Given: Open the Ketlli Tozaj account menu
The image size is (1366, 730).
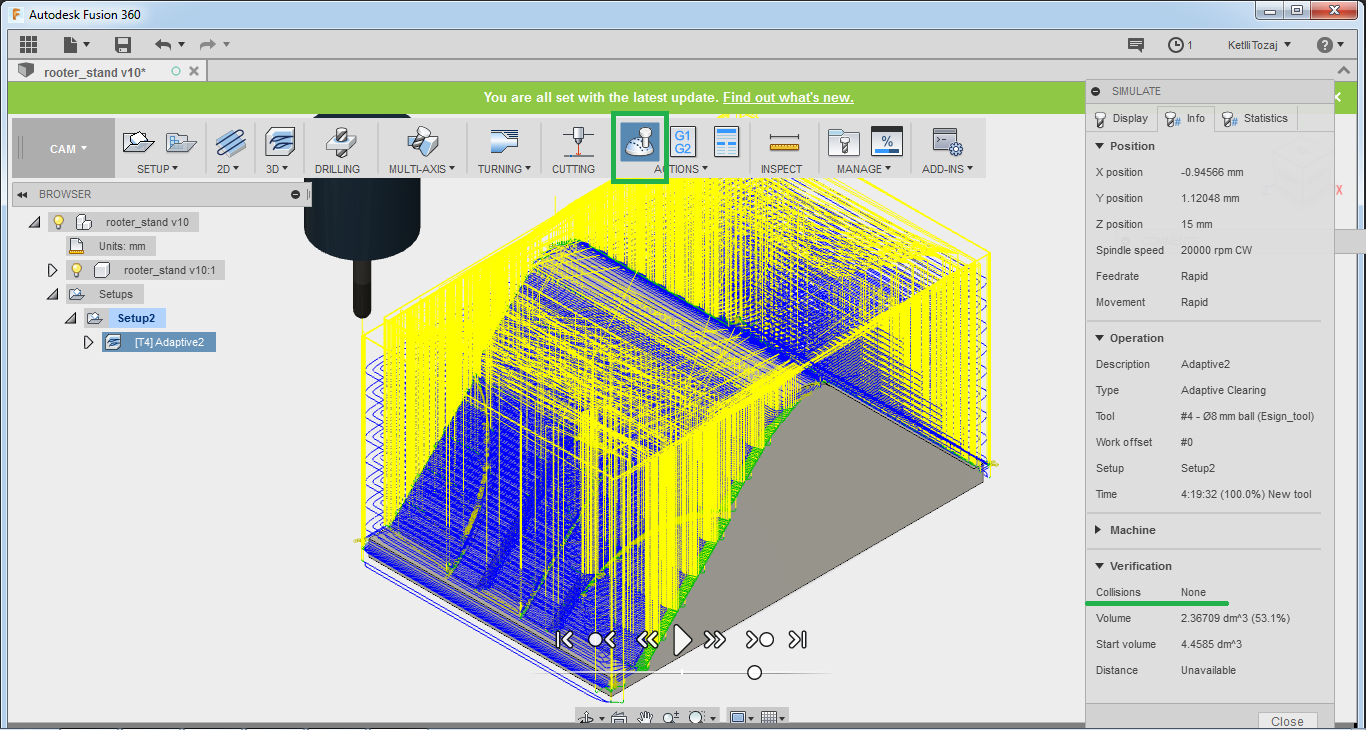Looking at the screenshot, I should pos(1259,45).
